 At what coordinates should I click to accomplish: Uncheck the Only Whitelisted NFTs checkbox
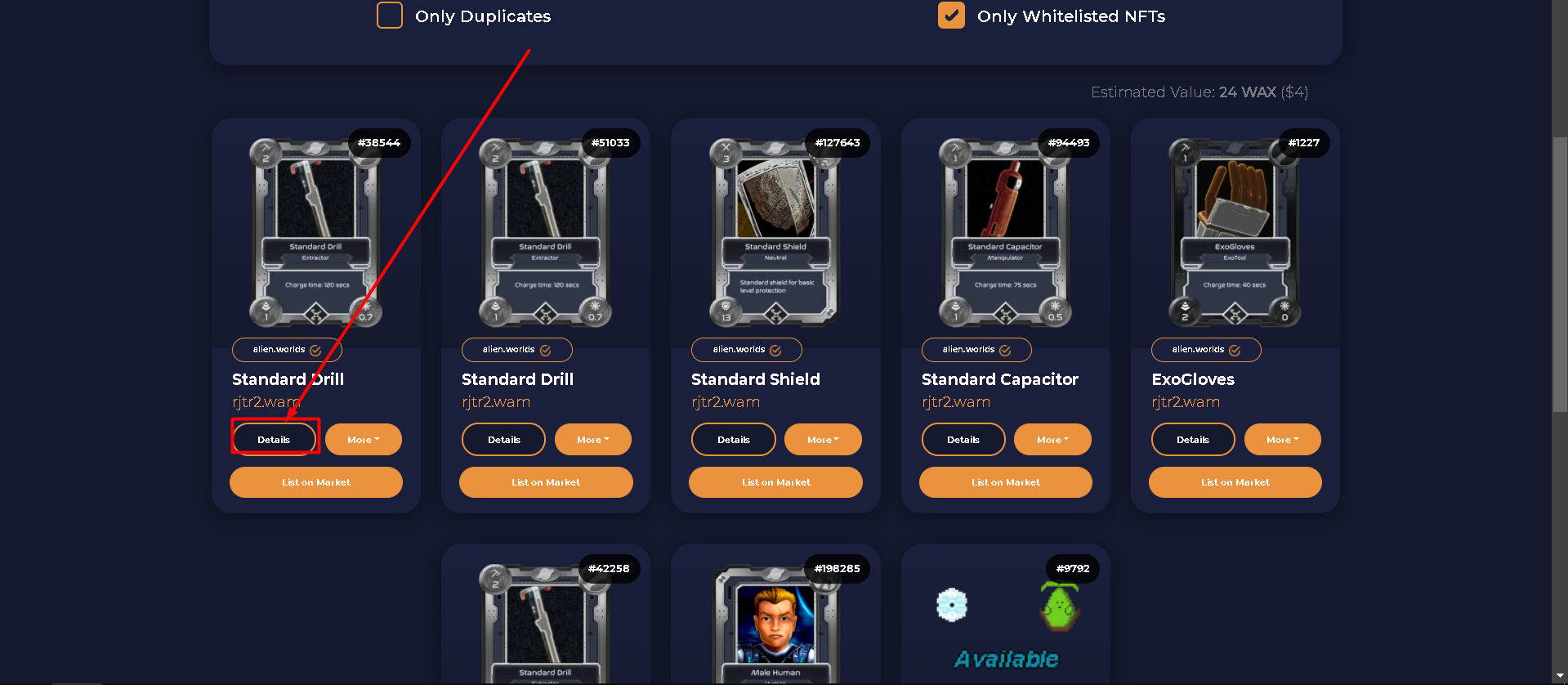[x=951, y=16]
